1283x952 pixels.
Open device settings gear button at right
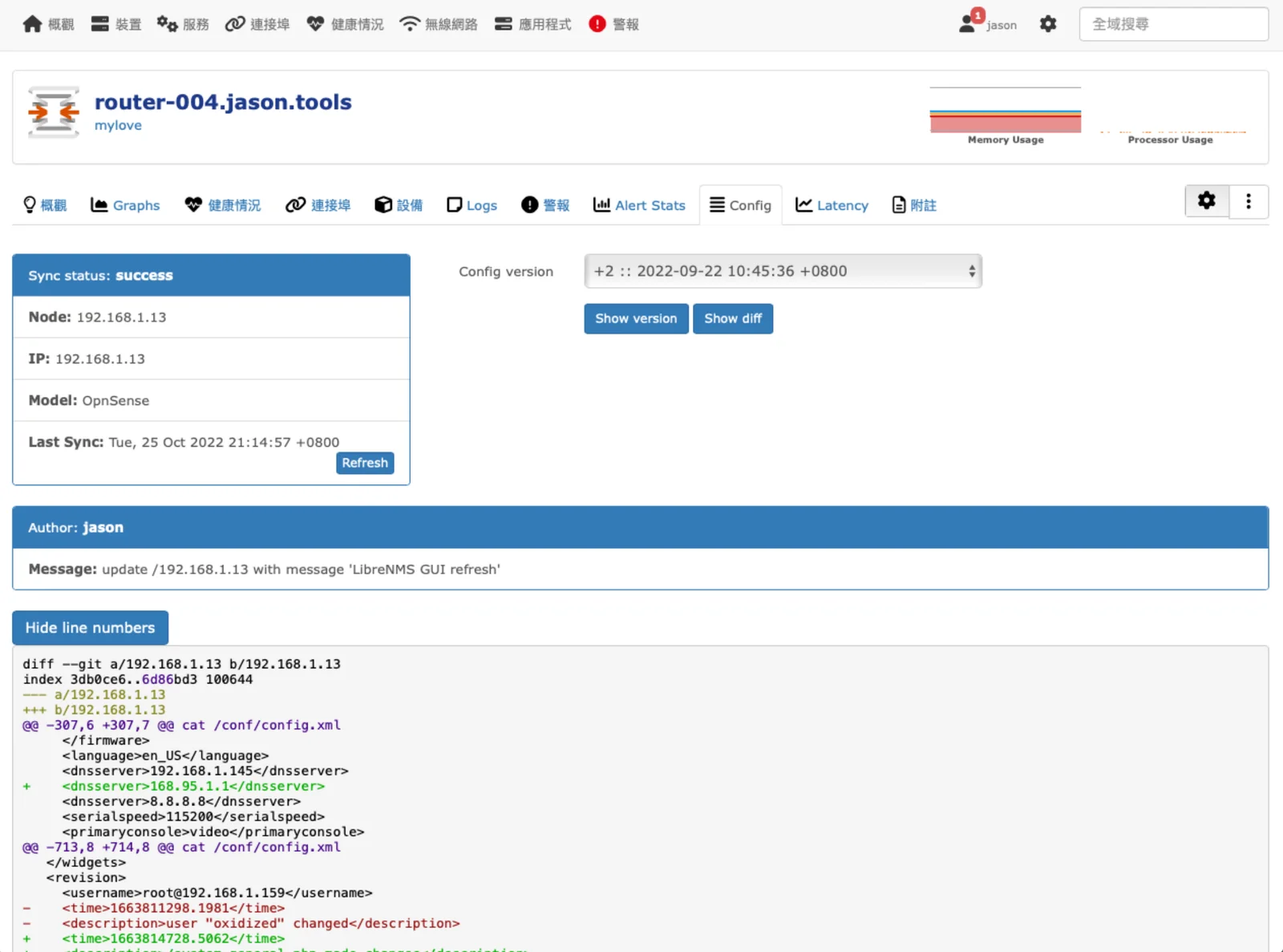[x=1207, y=201]
